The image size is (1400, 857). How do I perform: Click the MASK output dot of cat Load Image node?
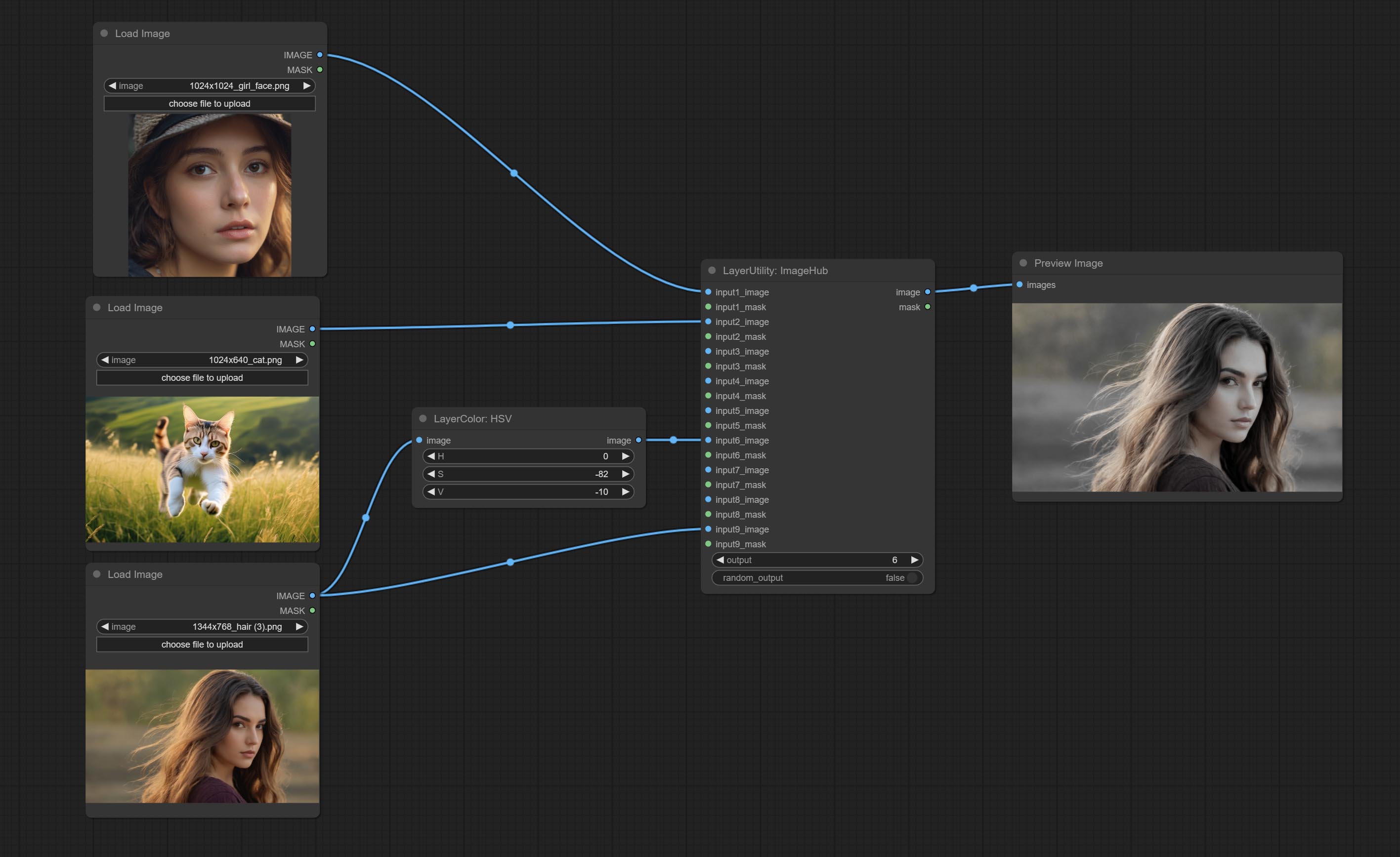click(x=312, y=344)
